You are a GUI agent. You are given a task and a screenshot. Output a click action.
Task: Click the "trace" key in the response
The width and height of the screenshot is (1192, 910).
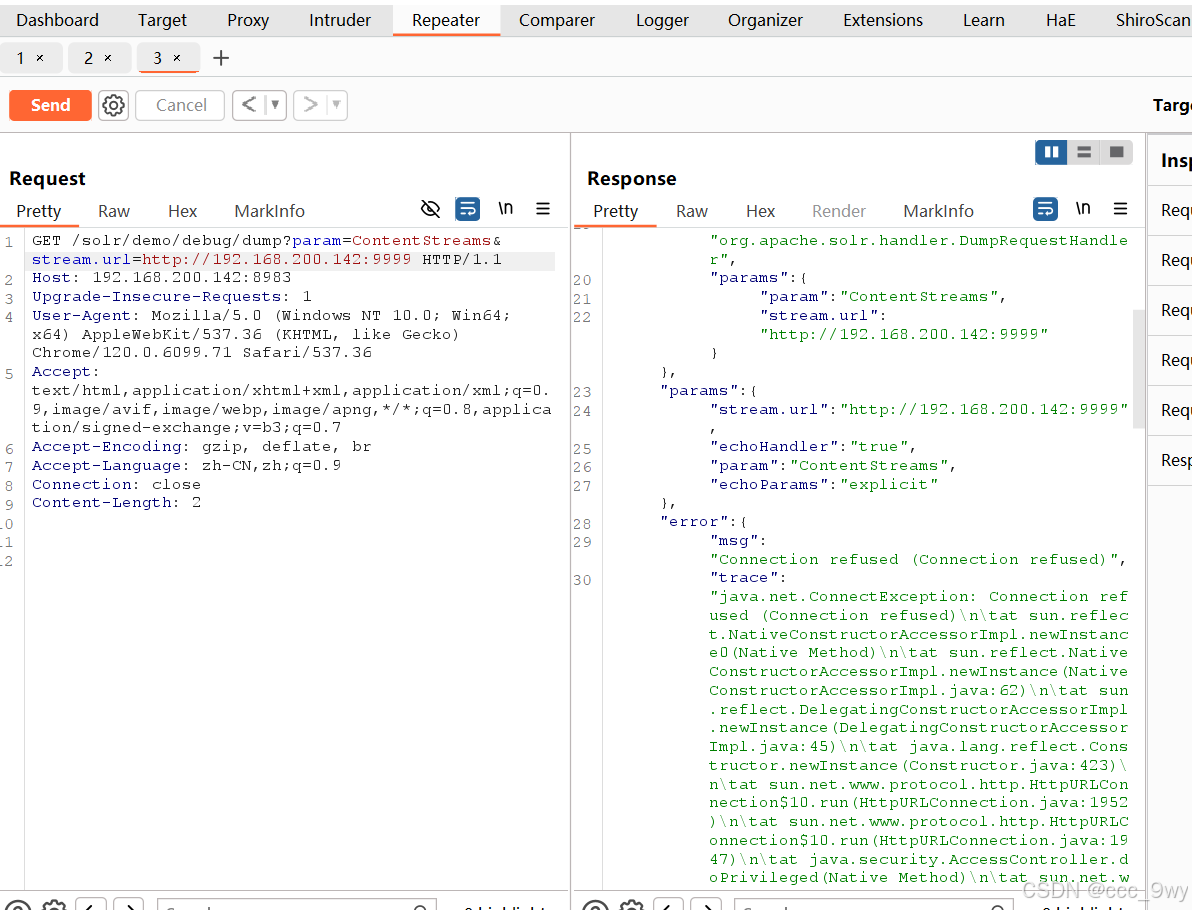(x=743, y=578)
